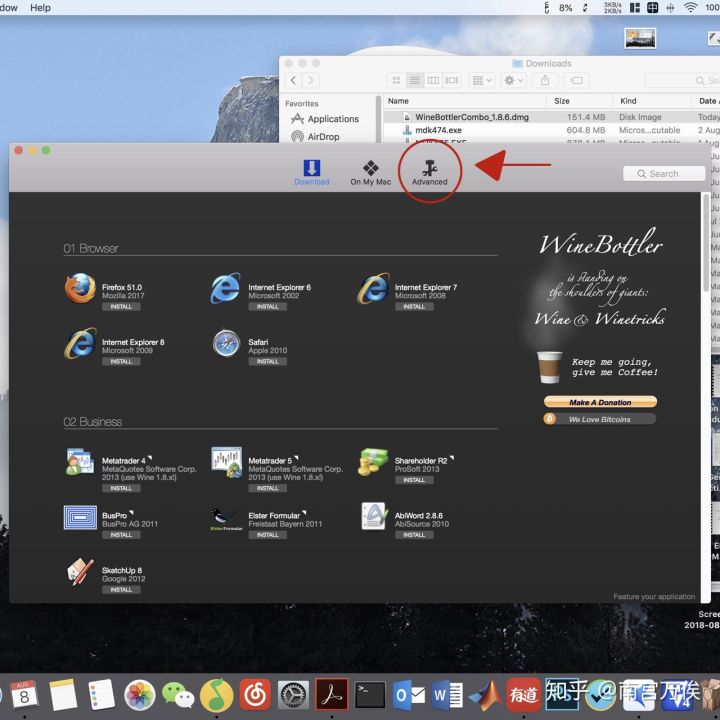Image resolution: width=720 pixels, height=720 pixels.
Task: Open Adobe Acrobat from the Dock
Action: coord(332,694)
